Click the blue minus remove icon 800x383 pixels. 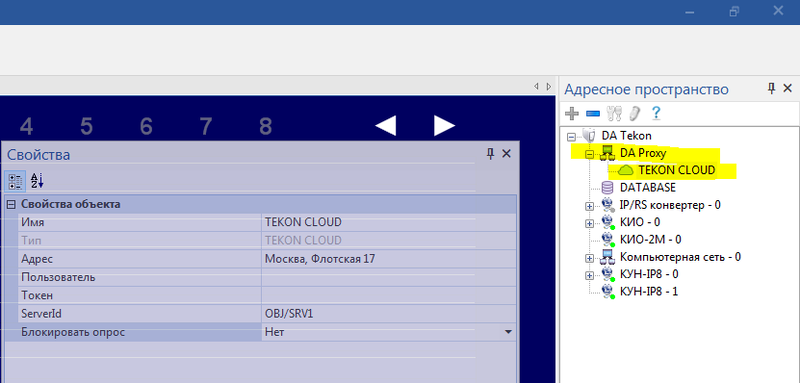592,113
